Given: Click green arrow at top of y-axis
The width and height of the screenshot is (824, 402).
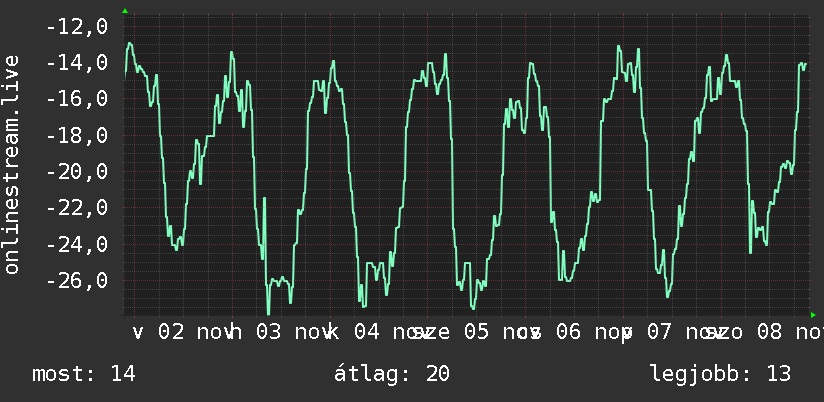Looking at the screenshot, I should [x=125, y=11].
